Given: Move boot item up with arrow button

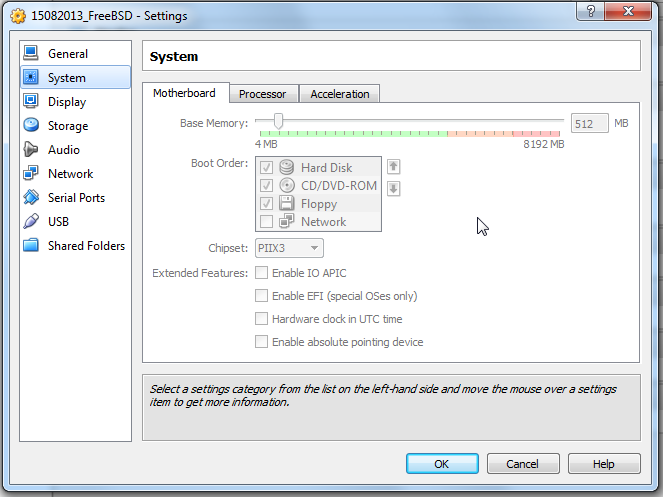Looking at the screenshot, I should pos(394,167).
